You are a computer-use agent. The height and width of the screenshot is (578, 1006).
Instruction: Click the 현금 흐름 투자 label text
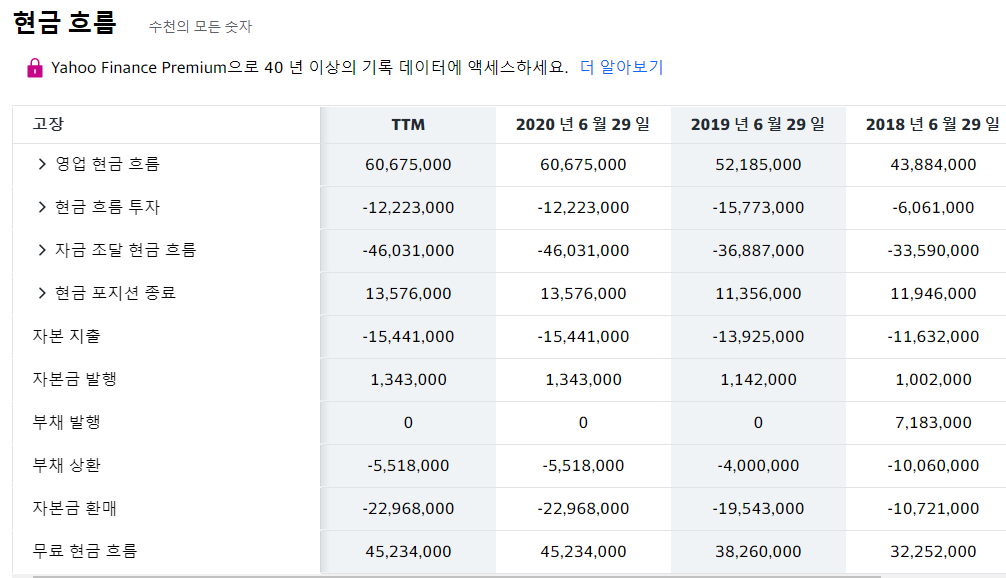point(107,207)
